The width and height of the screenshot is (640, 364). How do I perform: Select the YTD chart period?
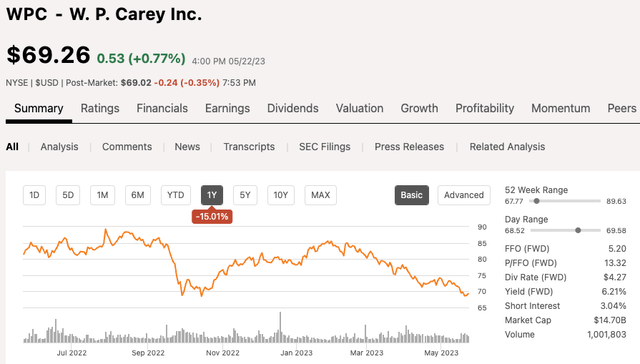(x=176, y=195)
